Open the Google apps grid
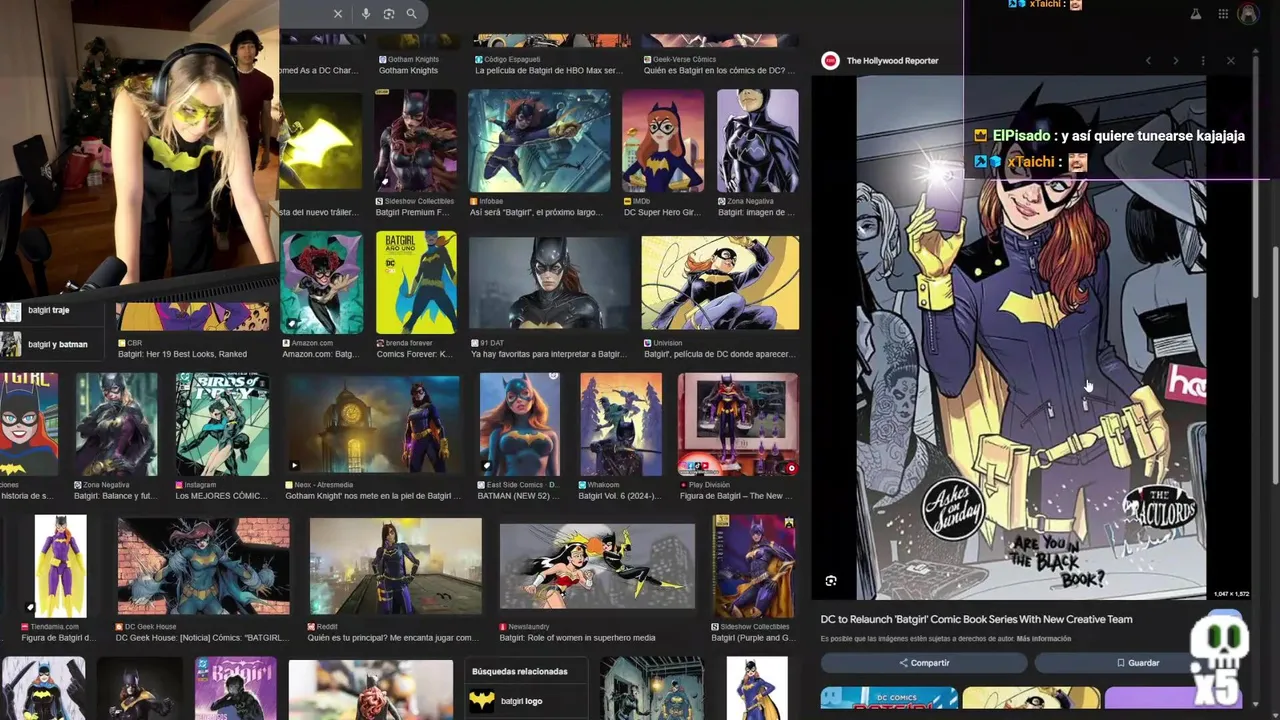Screen dimensions: 1280x720 pyautogui.click(x=1223, y=14)
